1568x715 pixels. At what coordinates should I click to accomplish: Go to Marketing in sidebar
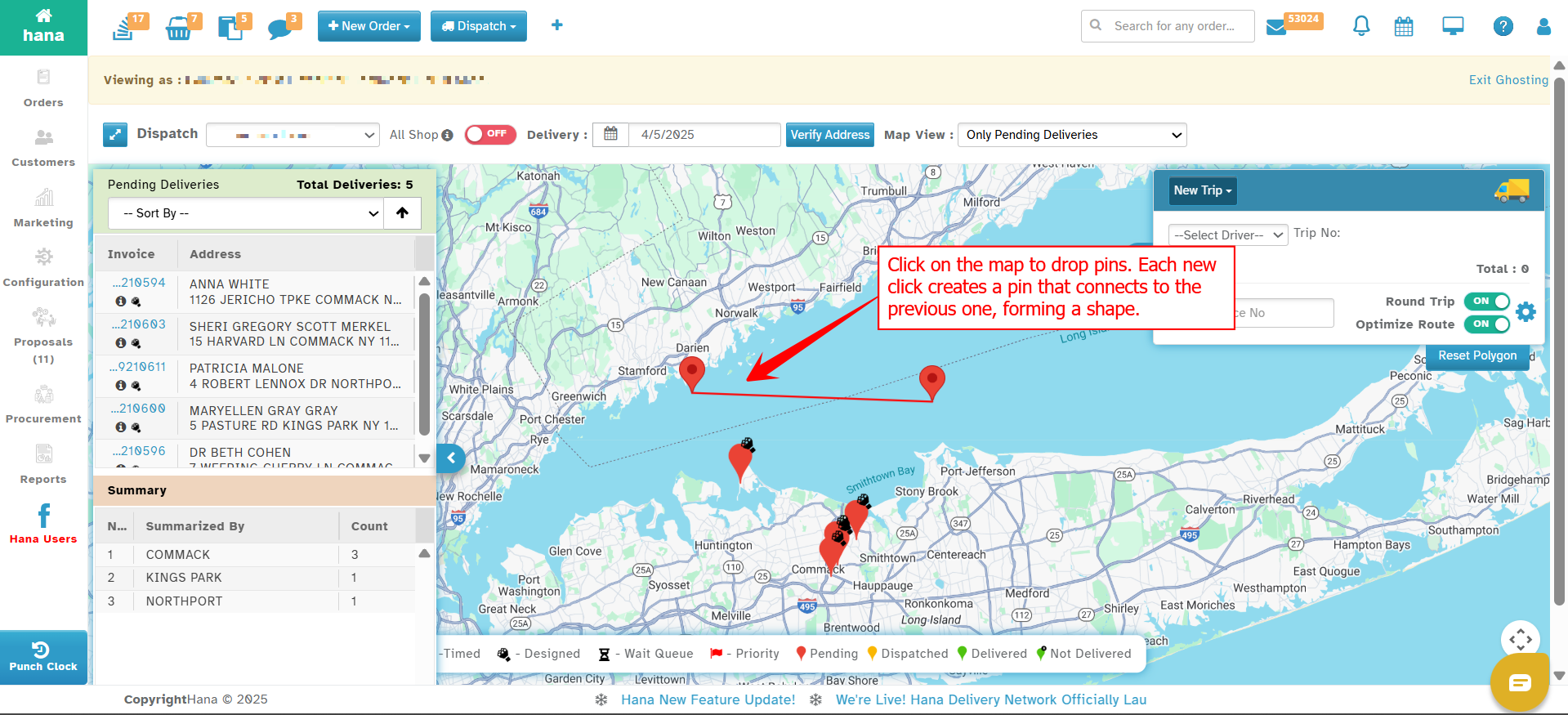click(43, 208)
